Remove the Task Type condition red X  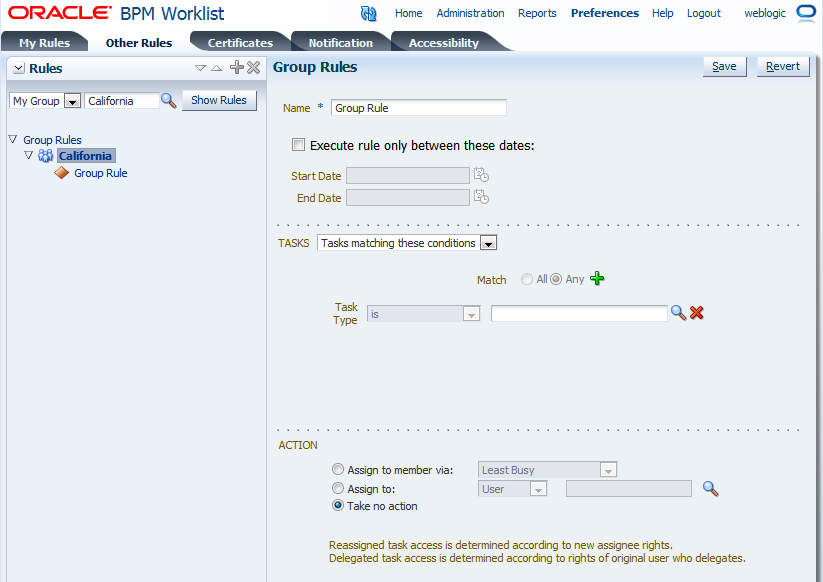pyautogui.click(x=697, y=313)
